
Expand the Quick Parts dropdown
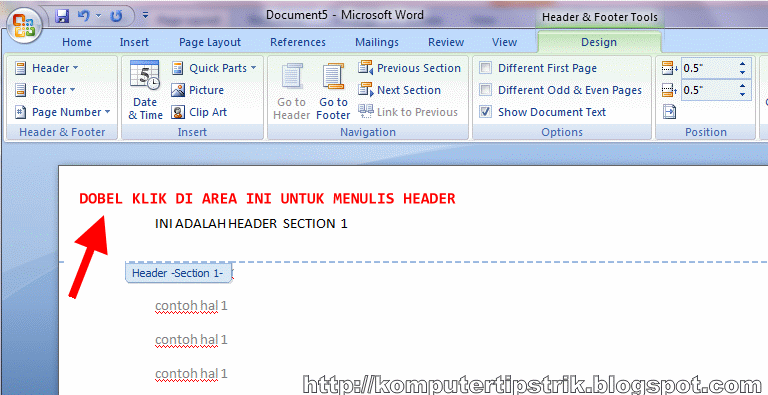tap(214, 68)
